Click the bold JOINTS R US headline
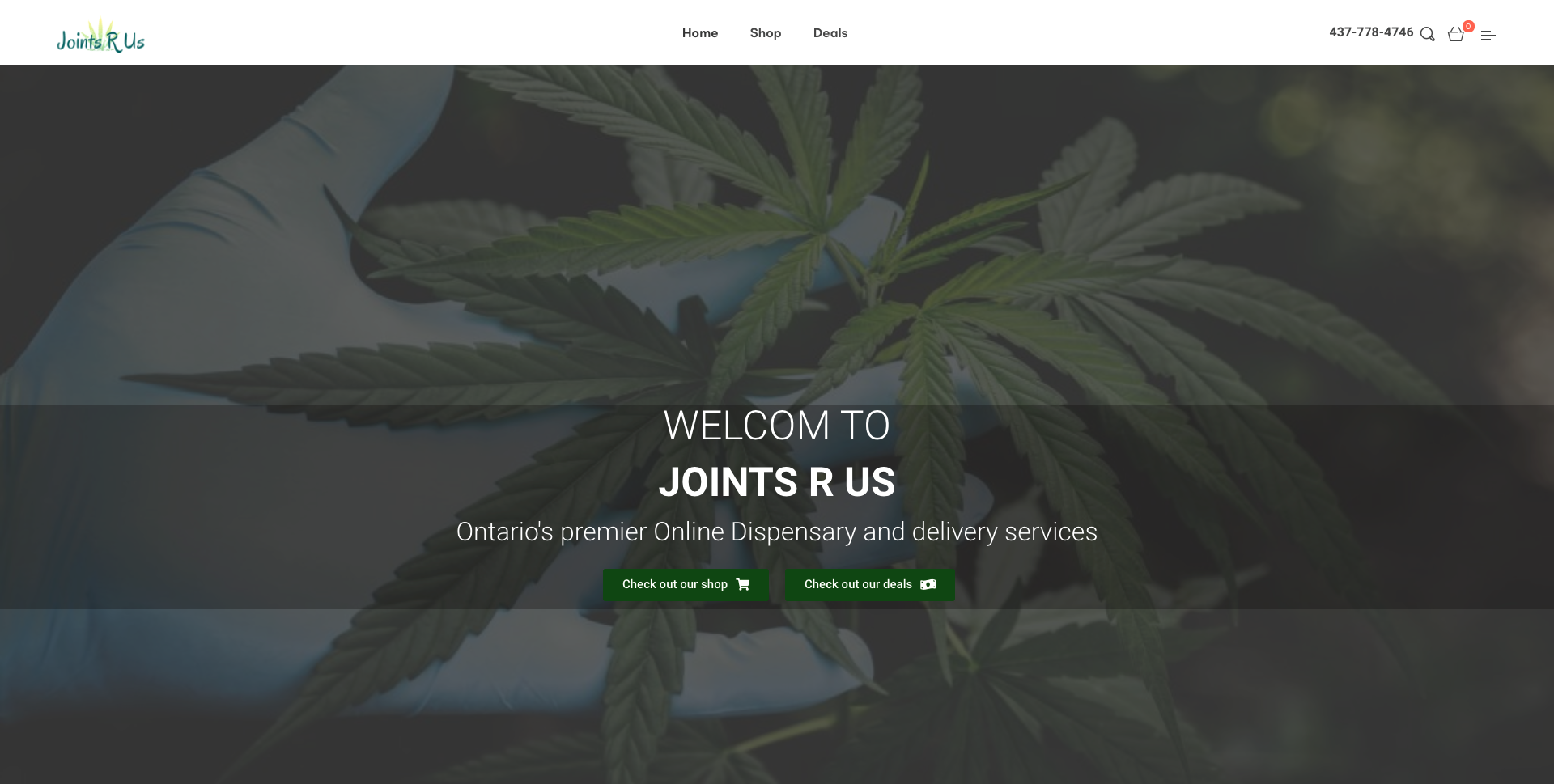 777,482
